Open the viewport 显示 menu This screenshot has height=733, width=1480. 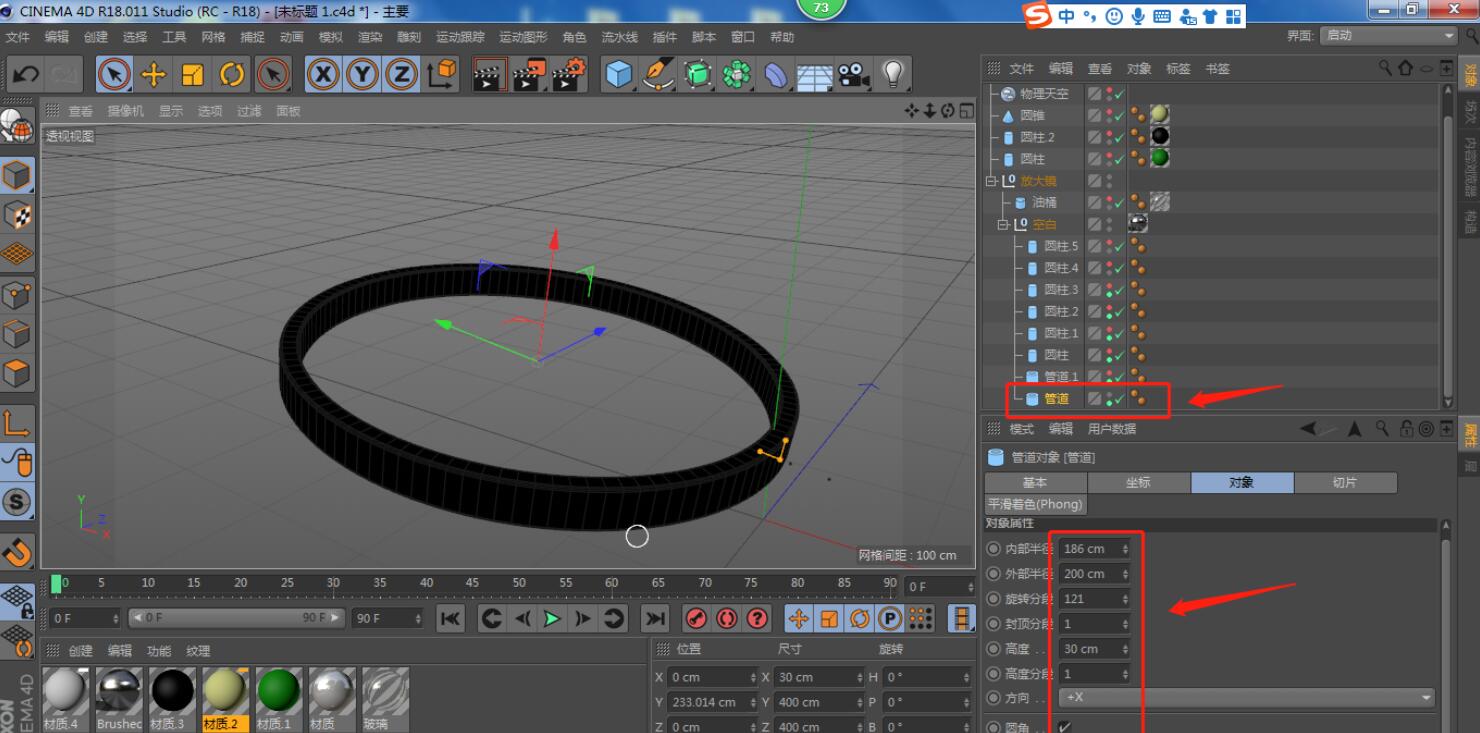(171, 111)
